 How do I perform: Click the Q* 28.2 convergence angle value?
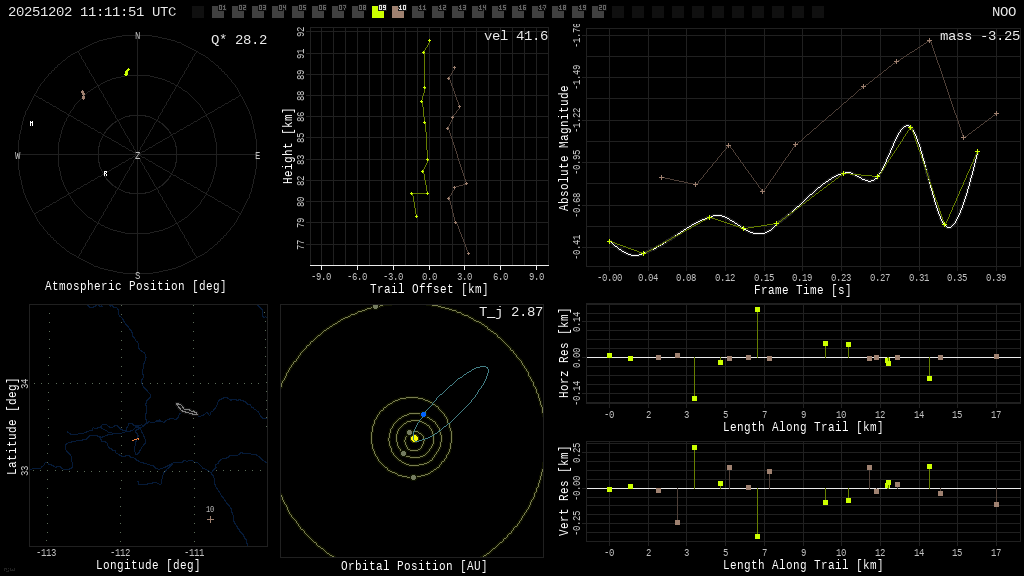click(x=238, y=40)
